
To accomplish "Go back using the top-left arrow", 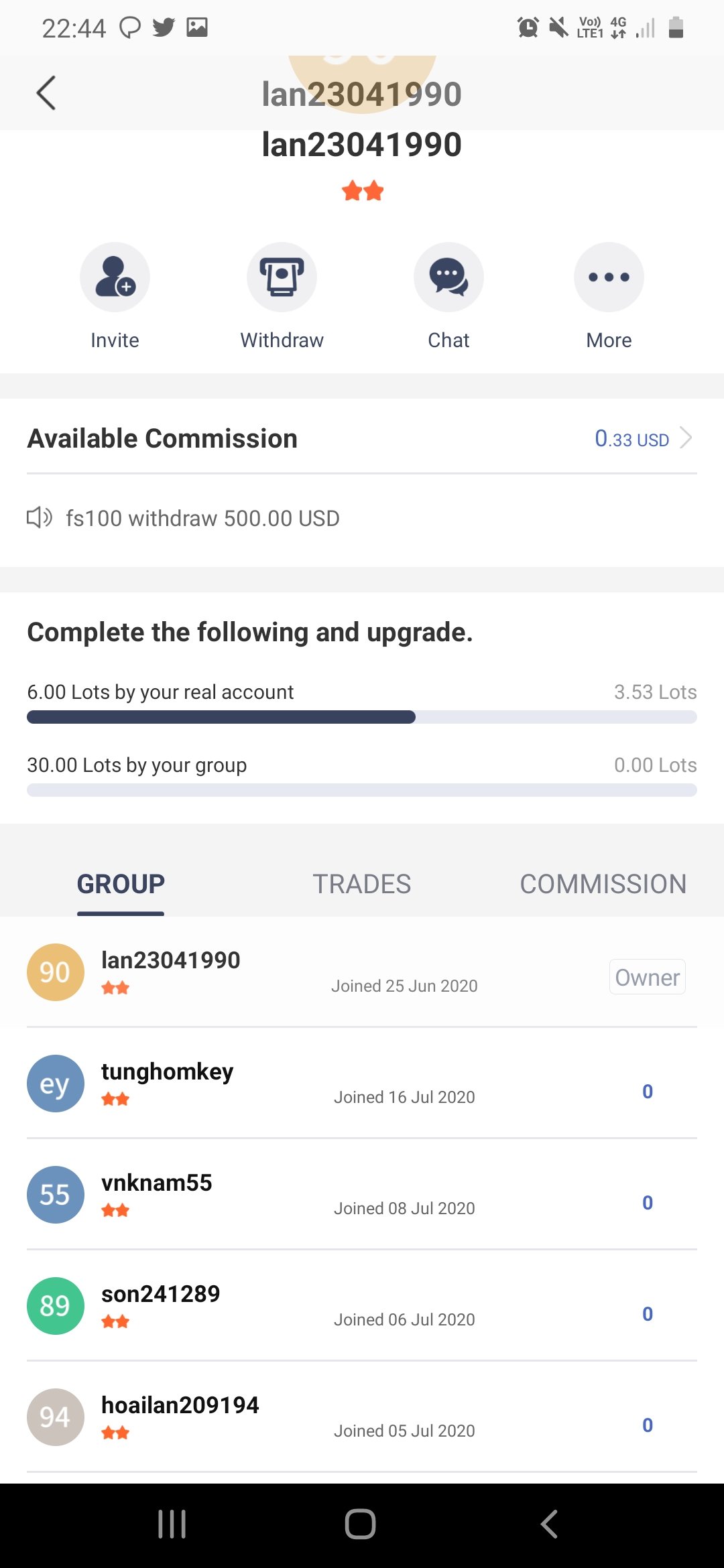I will coord(46,93).
